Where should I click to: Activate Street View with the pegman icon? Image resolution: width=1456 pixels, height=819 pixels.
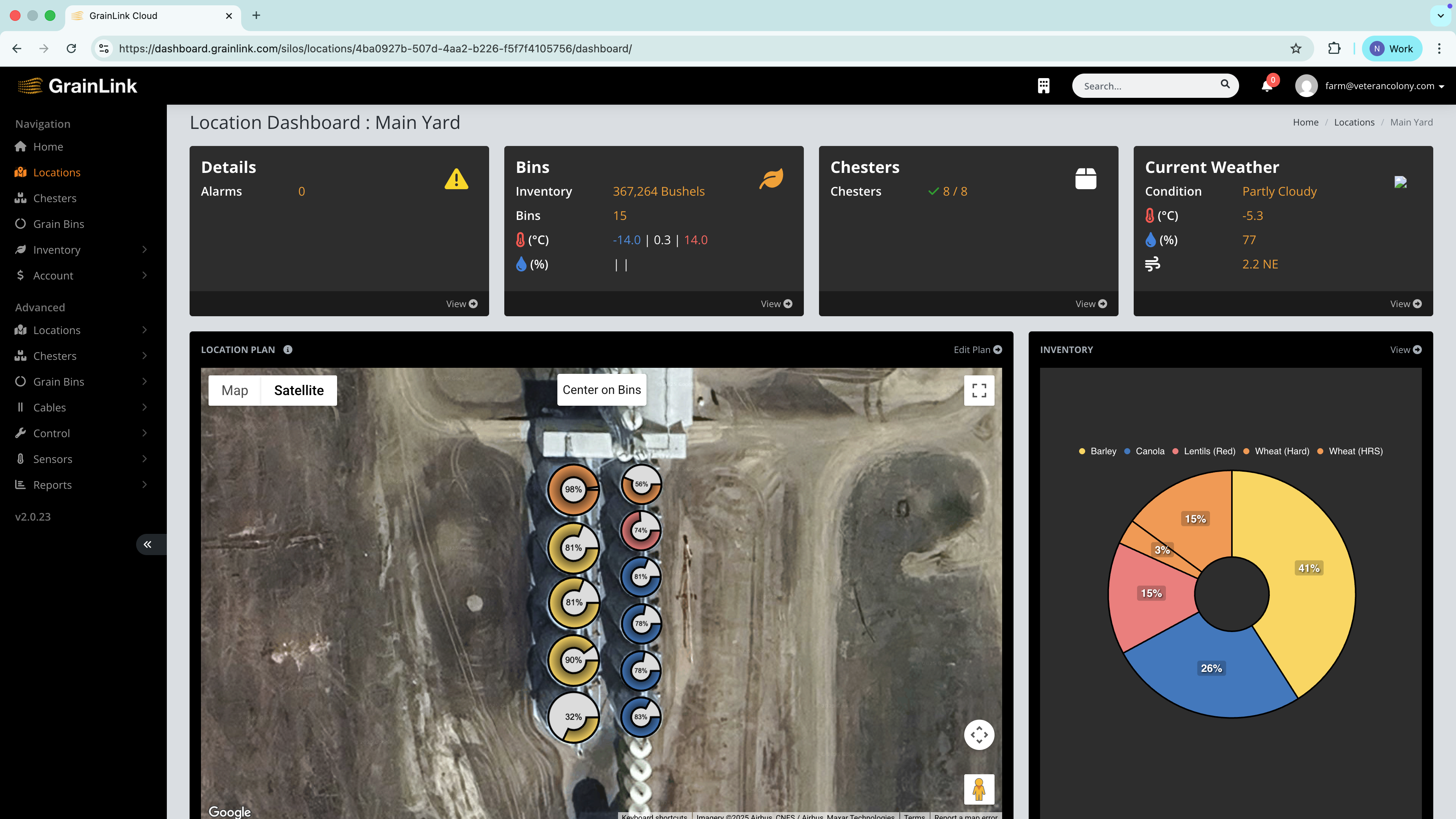tap(979, 789)
